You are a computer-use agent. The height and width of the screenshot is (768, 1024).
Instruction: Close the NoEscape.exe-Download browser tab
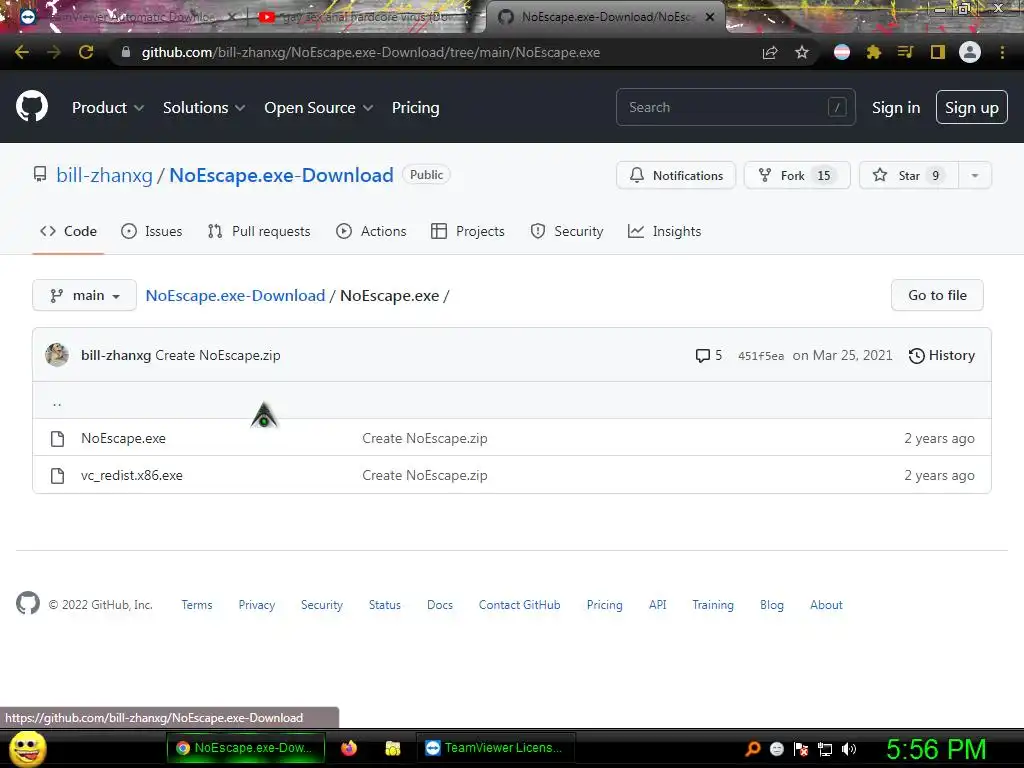tap(710, 17)
